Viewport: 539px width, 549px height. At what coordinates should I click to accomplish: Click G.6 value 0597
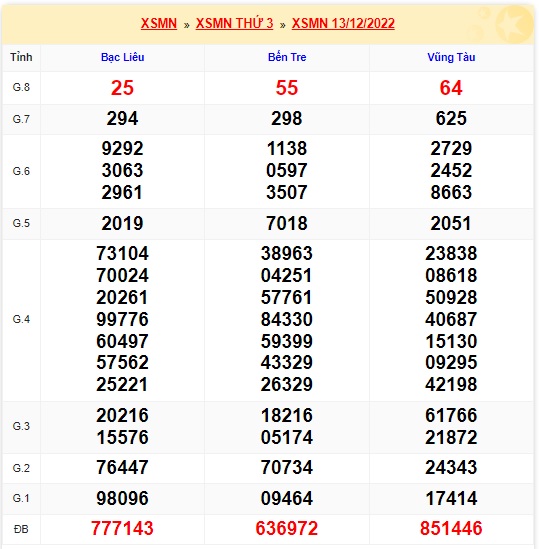tap(287, 171)
